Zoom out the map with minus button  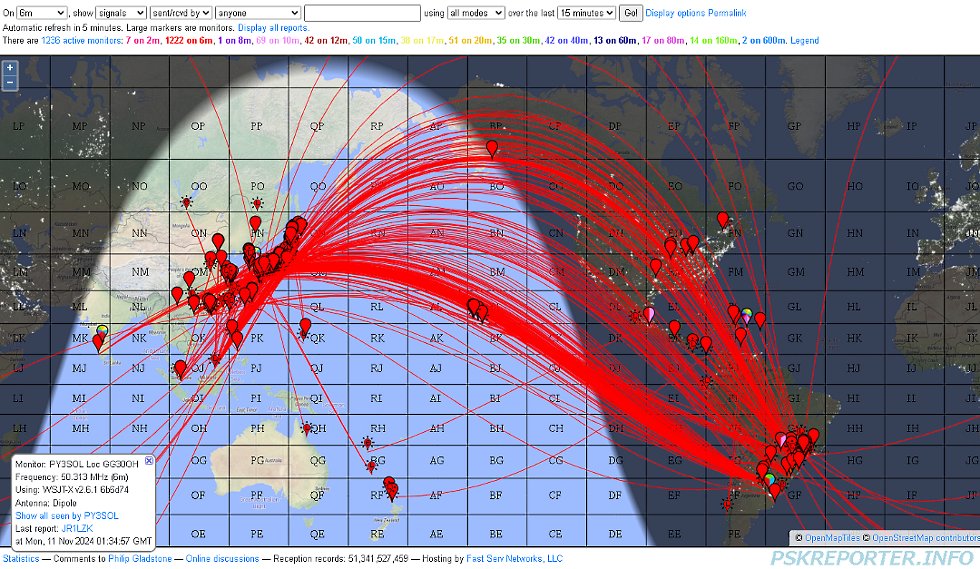(9, 83)
